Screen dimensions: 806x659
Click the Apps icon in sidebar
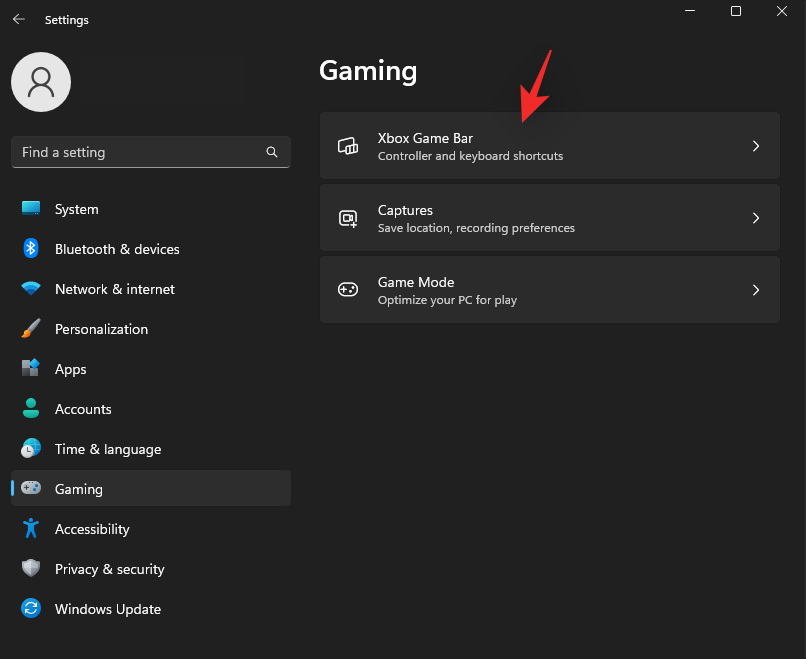(x=30, y=369)
